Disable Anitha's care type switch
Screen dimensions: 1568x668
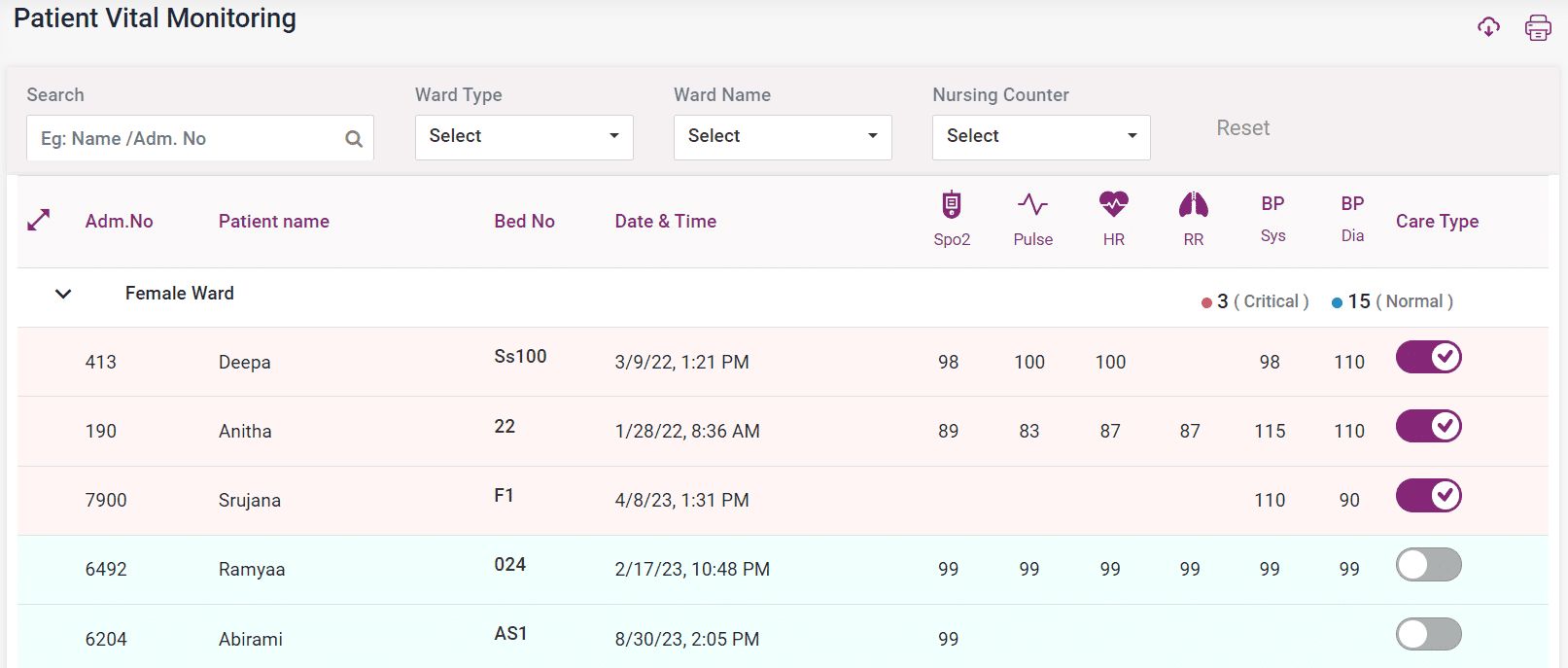click(x=1428, y=426)
